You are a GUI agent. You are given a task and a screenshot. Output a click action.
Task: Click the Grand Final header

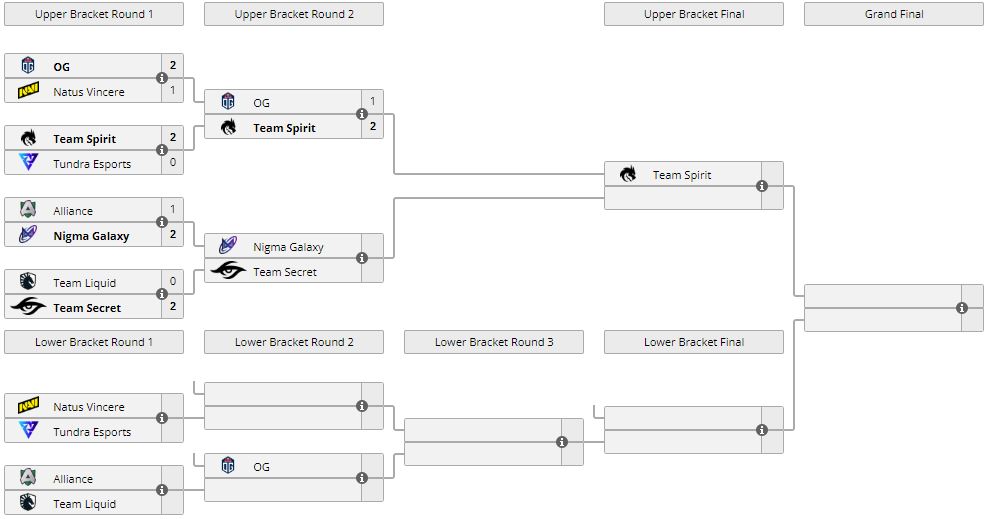(894, 14)
